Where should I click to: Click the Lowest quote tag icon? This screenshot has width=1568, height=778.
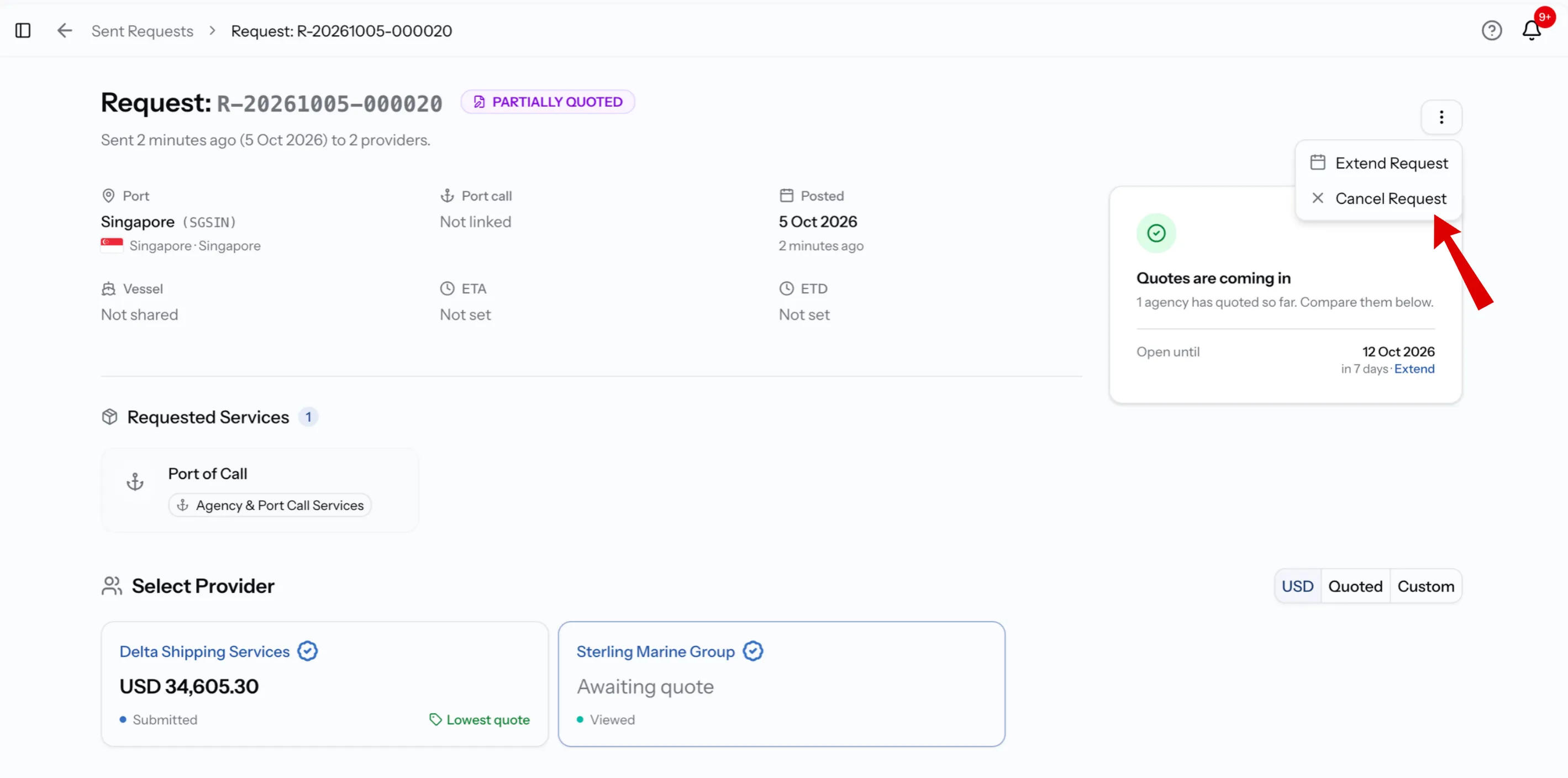(x=435, y=719)
